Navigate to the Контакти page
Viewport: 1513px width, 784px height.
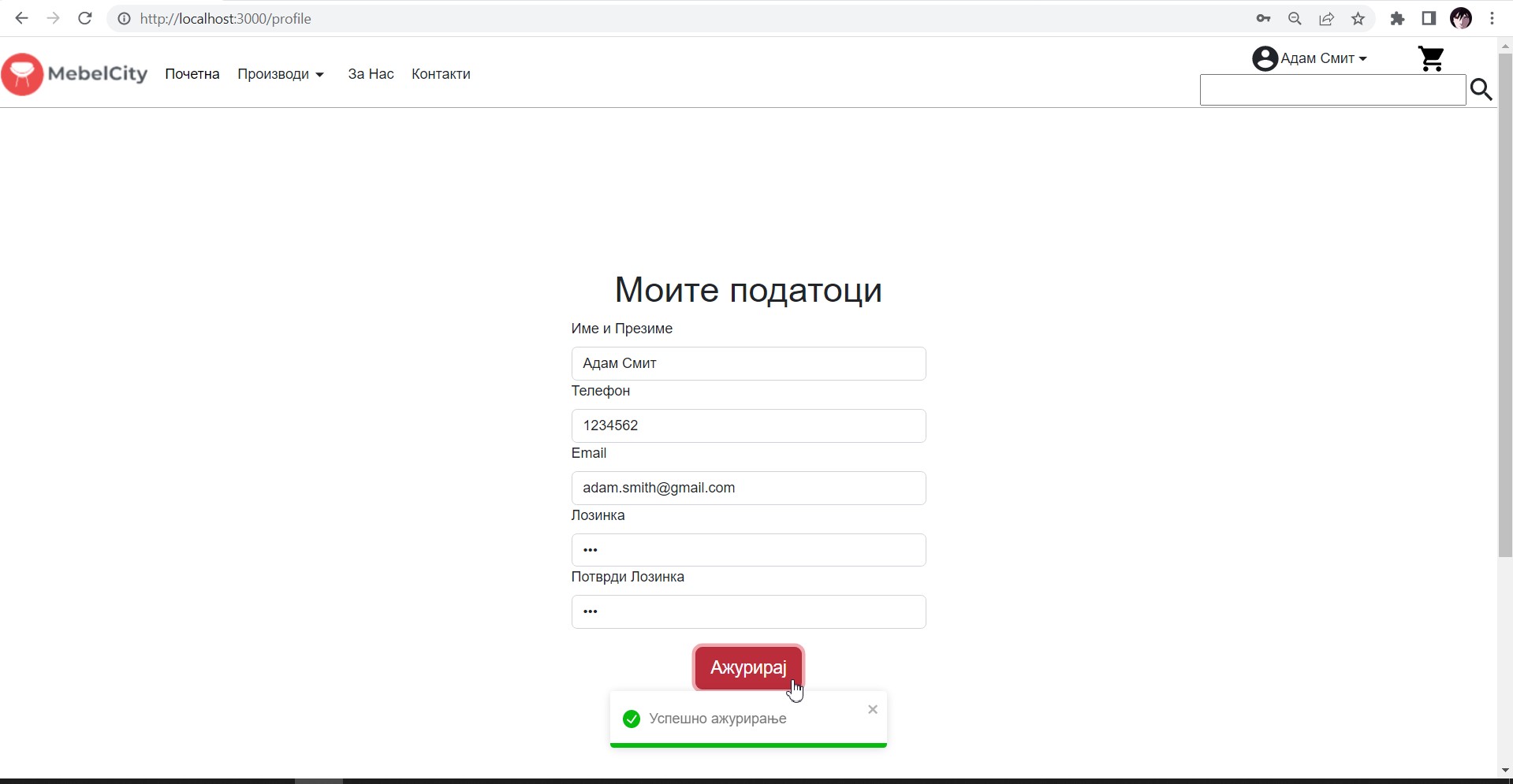(441, 74)
